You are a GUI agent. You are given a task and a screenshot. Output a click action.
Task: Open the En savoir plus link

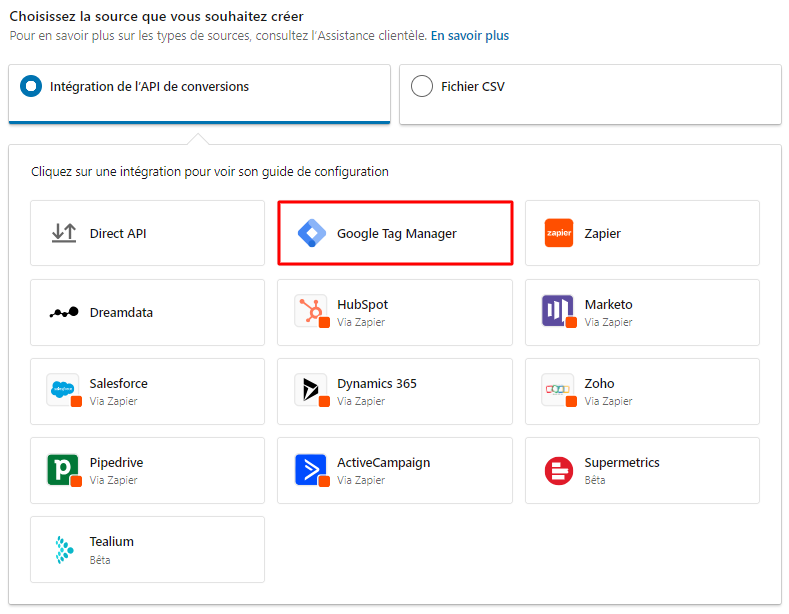(x=469, y=36)
